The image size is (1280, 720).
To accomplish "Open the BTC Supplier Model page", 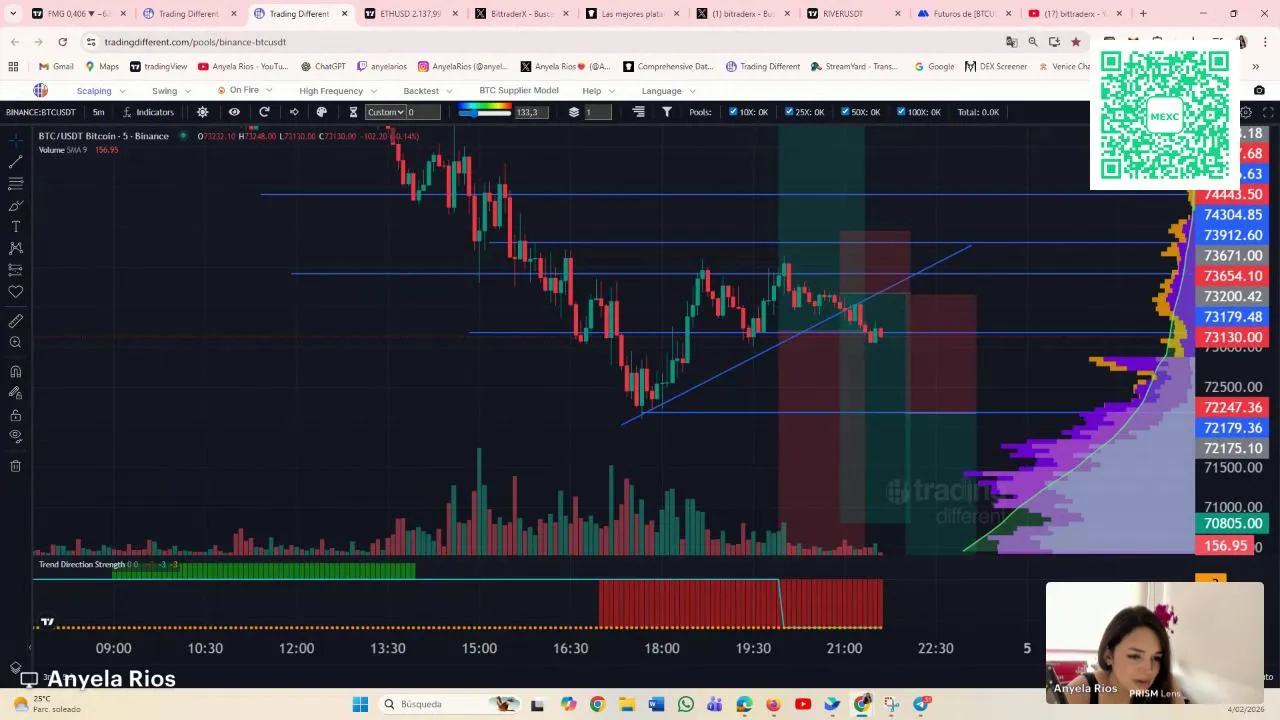I will 518,90.
